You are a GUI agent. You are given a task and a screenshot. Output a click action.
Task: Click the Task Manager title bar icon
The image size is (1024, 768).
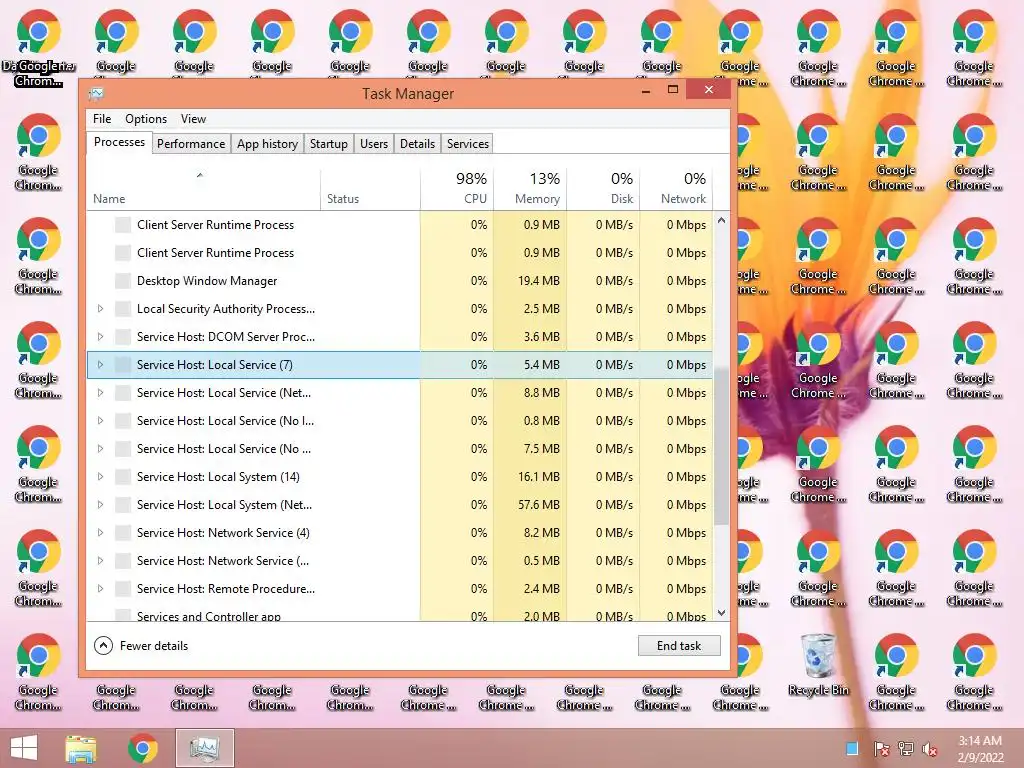click(x=96, y=94)
